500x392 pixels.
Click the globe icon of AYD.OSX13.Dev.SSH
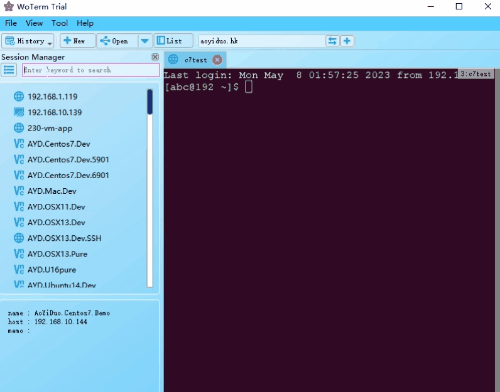coord(19,238)
